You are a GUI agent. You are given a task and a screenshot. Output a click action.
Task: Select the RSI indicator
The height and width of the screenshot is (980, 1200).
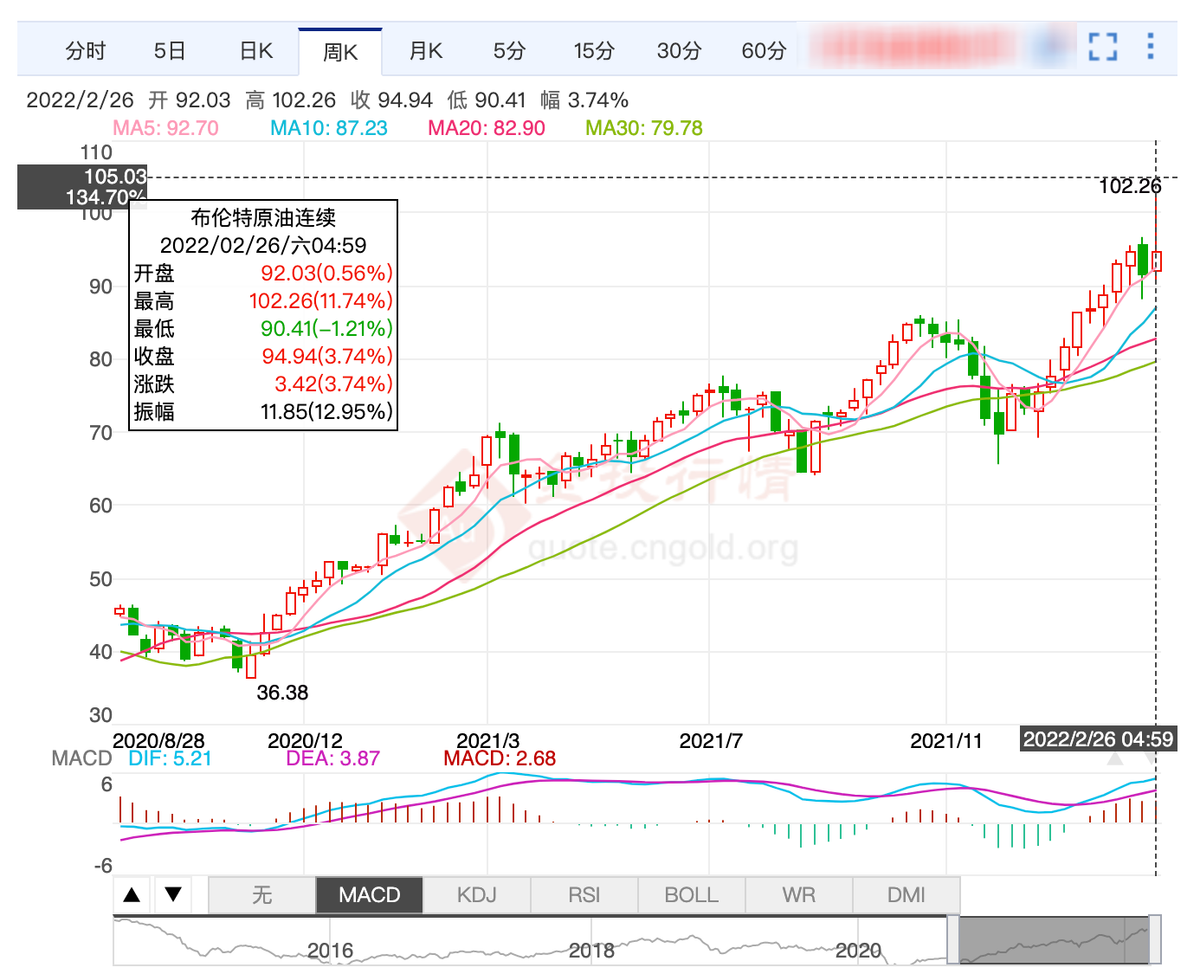pyautogui.click(x=583, y=894)
